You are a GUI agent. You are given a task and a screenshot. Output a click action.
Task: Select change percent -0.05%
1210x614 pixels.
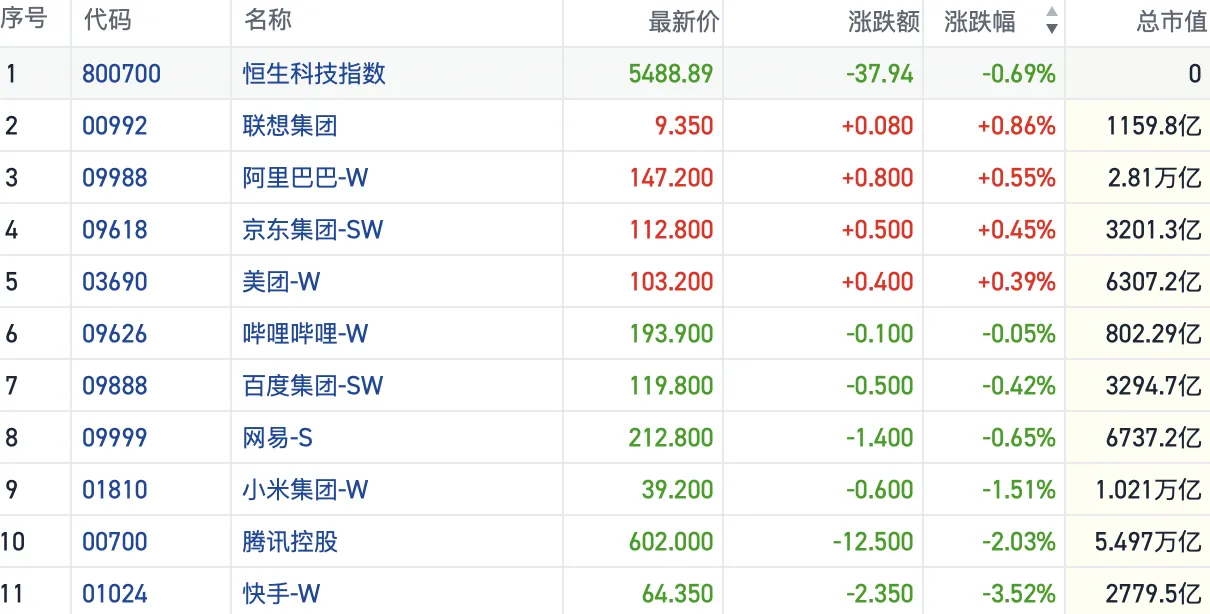point(1017,334)
